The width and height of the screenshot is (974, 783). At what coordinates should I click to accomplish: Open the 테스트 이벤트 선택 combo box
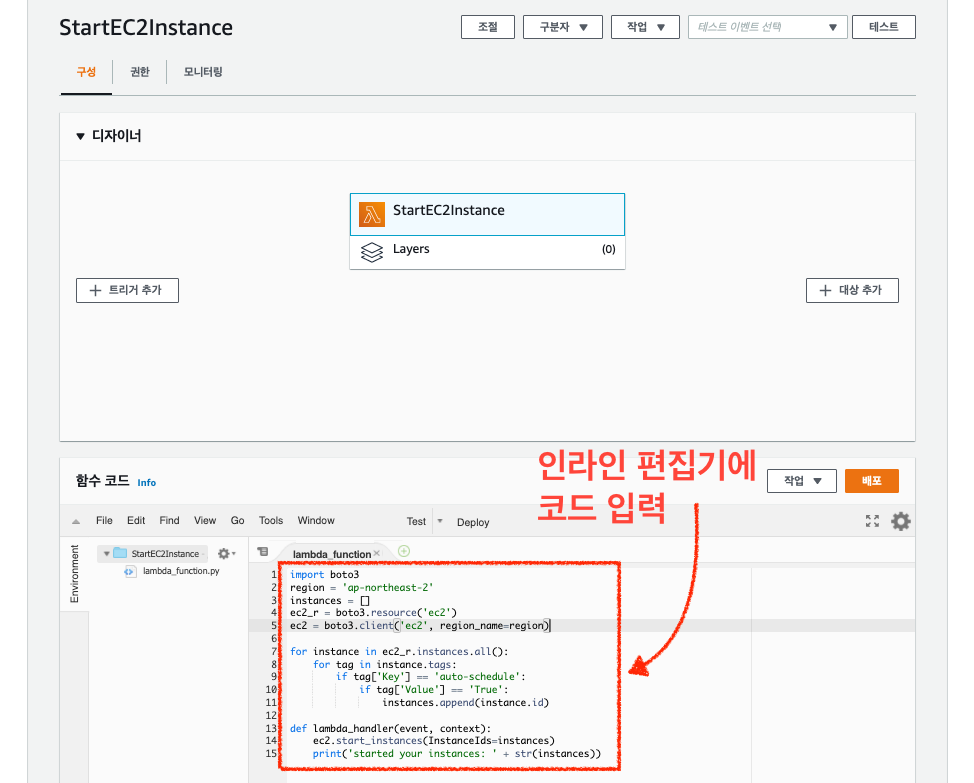pos(768,27)
